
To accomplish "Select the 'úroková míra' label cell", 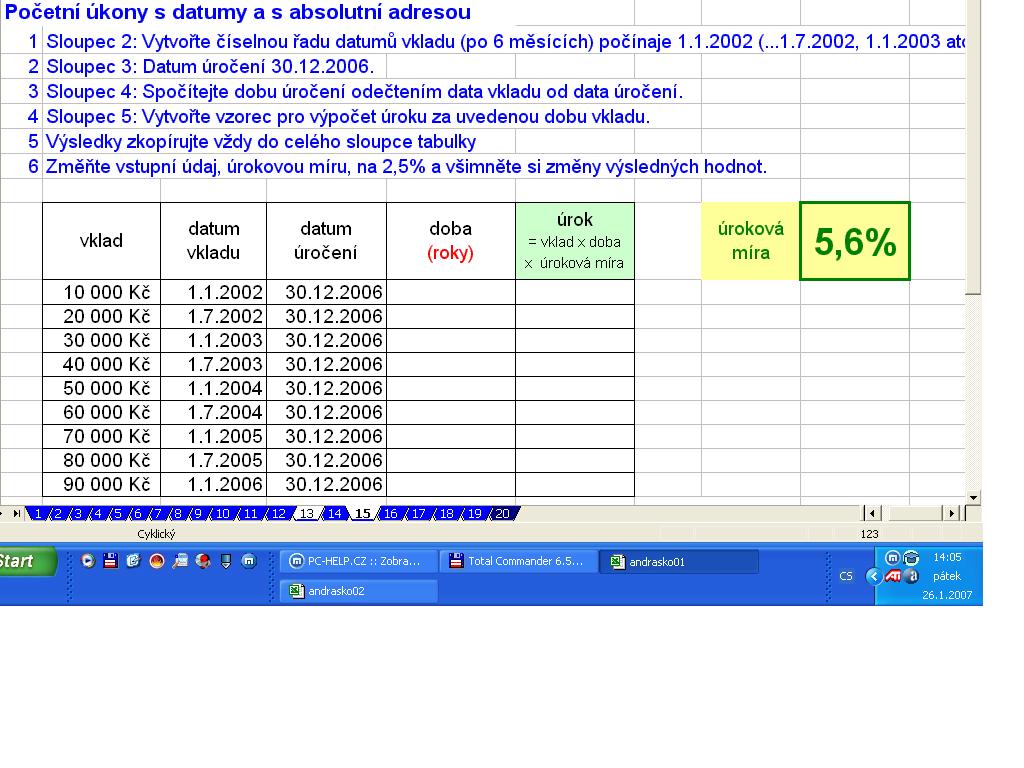I will 750,241.
